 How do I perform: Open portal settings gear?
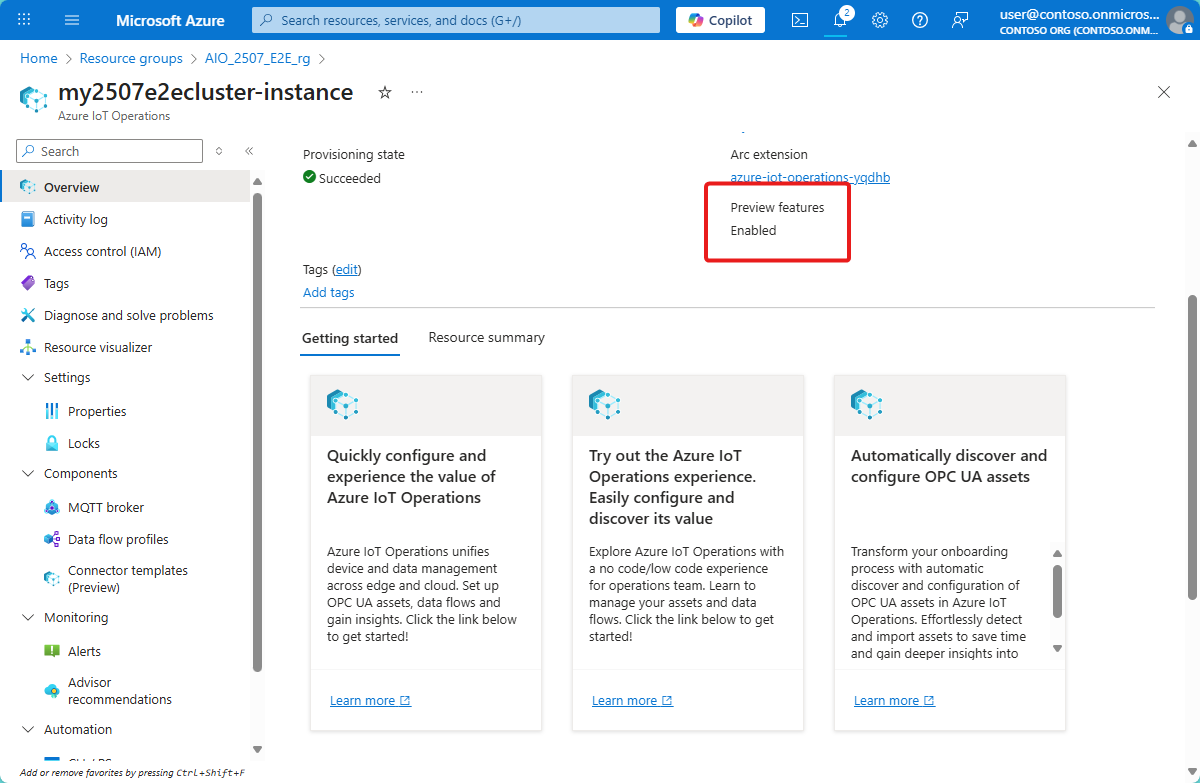(880, 20)
